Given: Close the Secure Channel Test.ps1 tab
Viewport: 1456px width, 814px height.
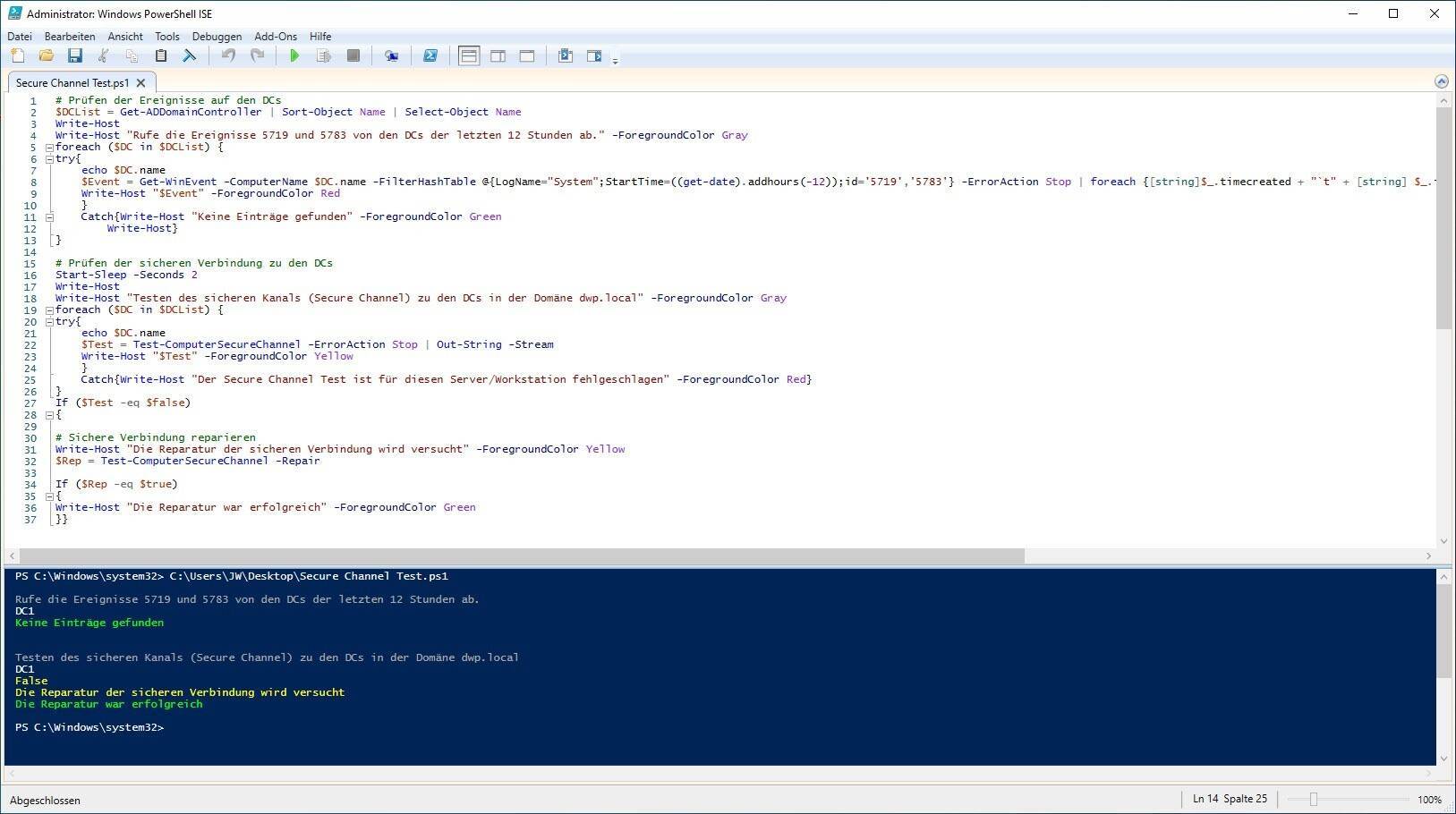Looking at the screenshot, I should coord(140,83).
